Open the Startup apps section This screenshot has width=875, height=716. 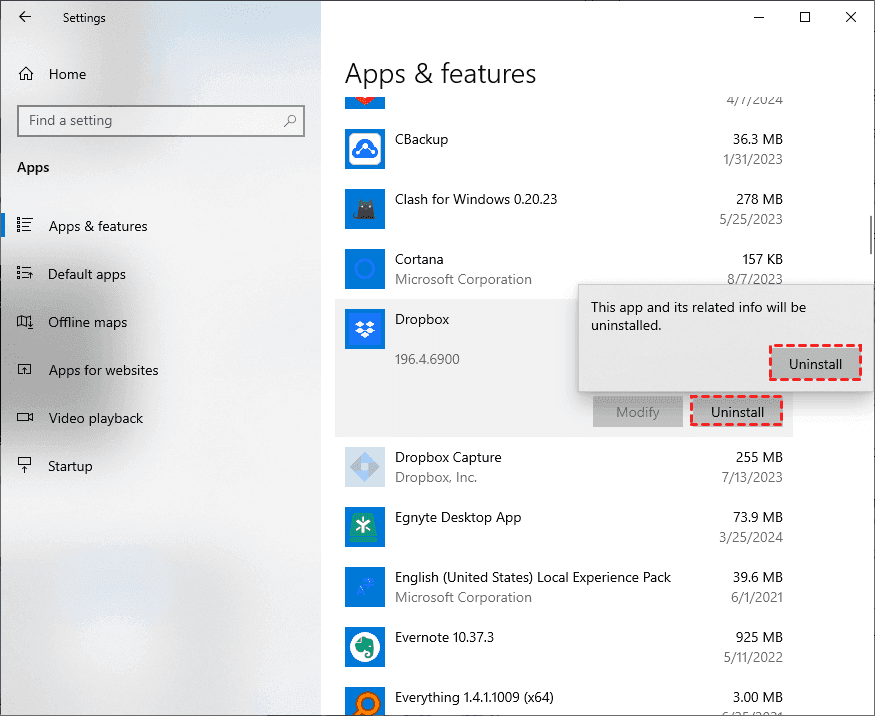pos(70,466)
